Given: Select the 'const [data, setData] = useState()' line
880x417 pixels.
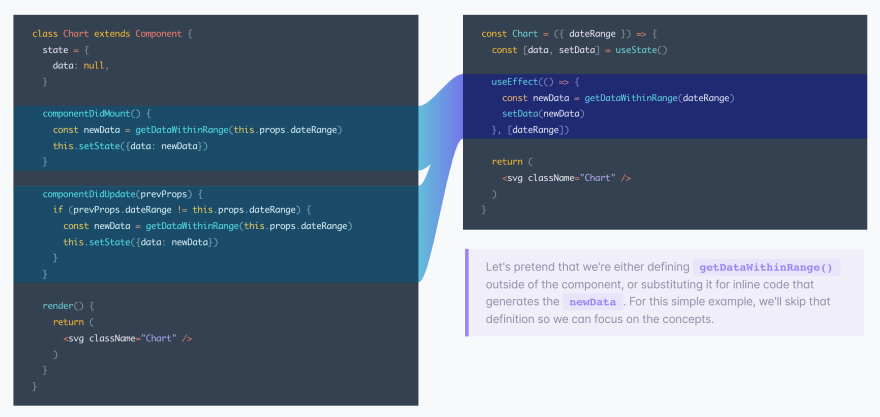Looking at the screenshot, I should point(579,50).
